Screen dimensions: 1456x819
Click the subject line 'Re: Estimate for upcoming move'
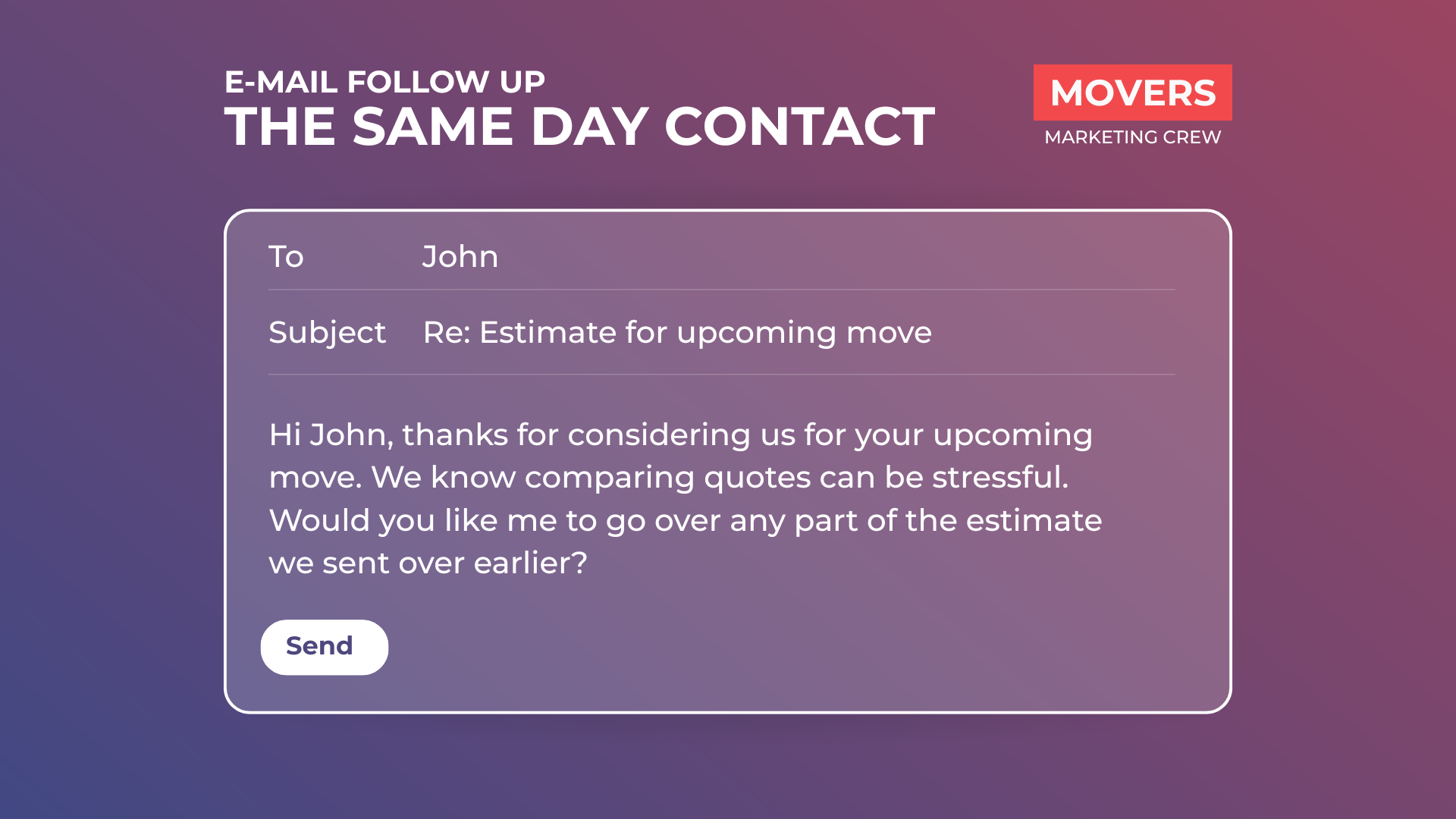coord(676,333)
